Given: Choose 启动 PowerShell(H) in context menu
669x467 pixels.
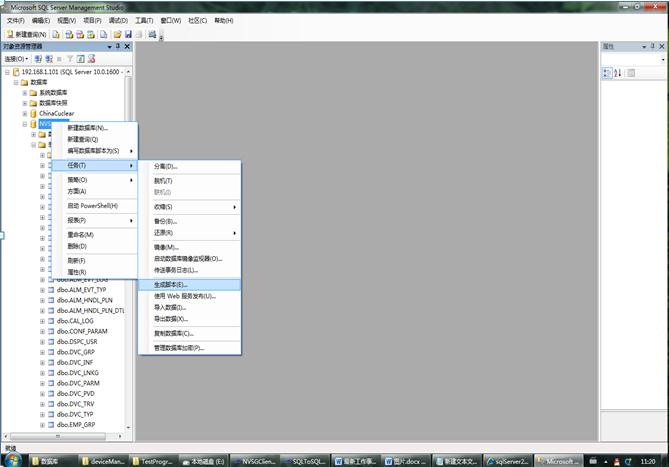Looking at the screenshot, I should click(x=94, y=206).
